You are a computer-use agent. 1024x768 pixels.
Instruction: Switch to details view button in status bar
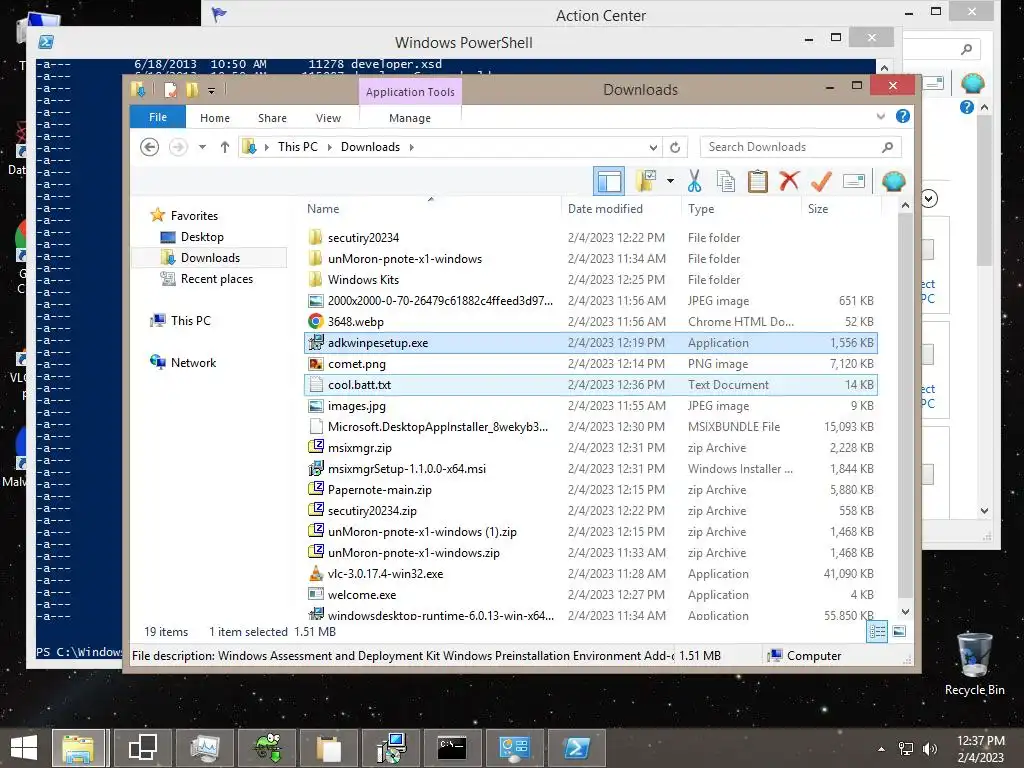(x=877, y=631)
